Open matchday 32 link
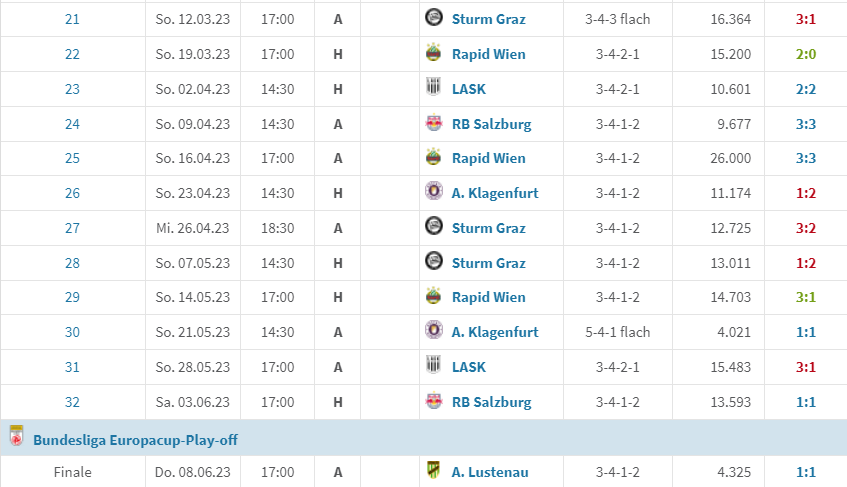847x487 pixels. 72,402
